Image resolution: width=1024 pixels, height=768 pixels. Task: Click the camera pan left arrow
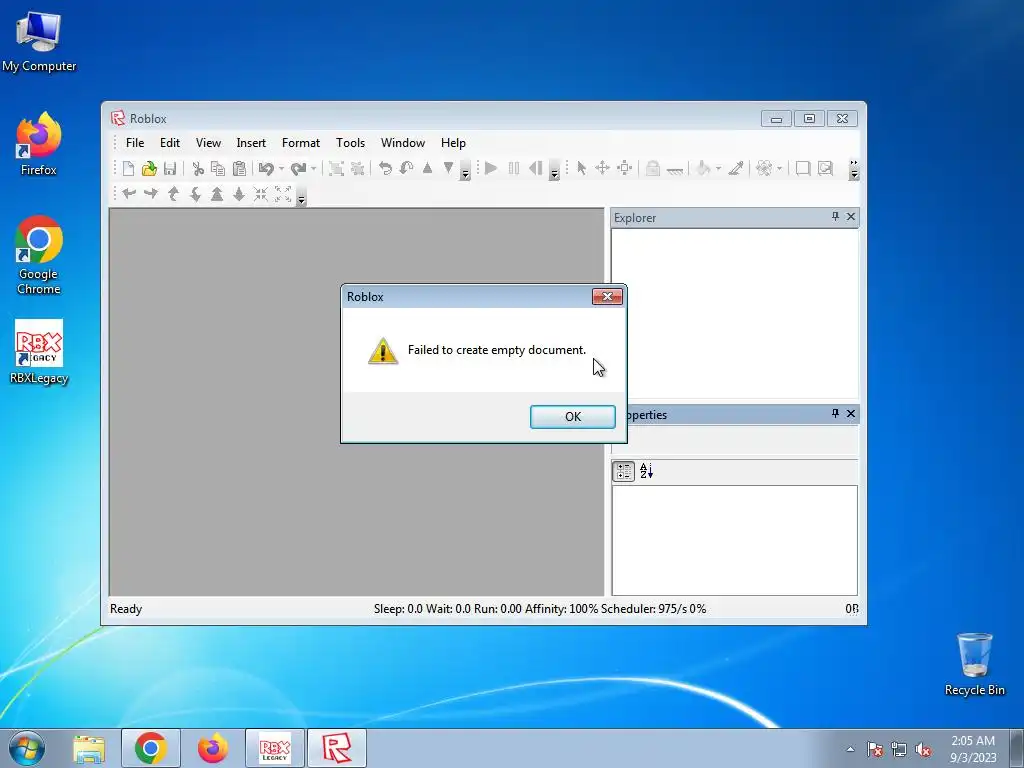(x=129, y=193)
